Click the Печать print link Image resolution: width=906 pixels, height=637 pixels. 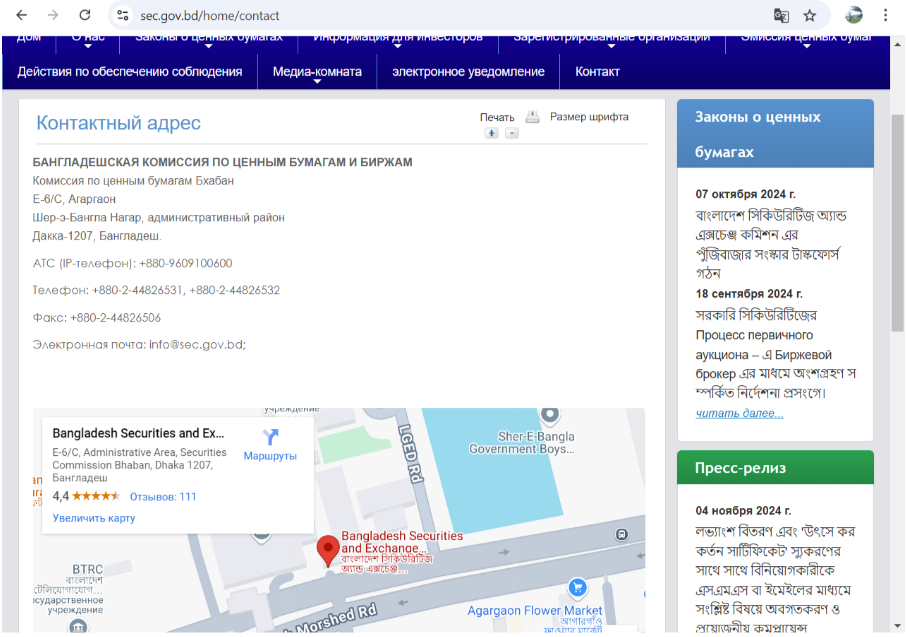click(497, 117)
